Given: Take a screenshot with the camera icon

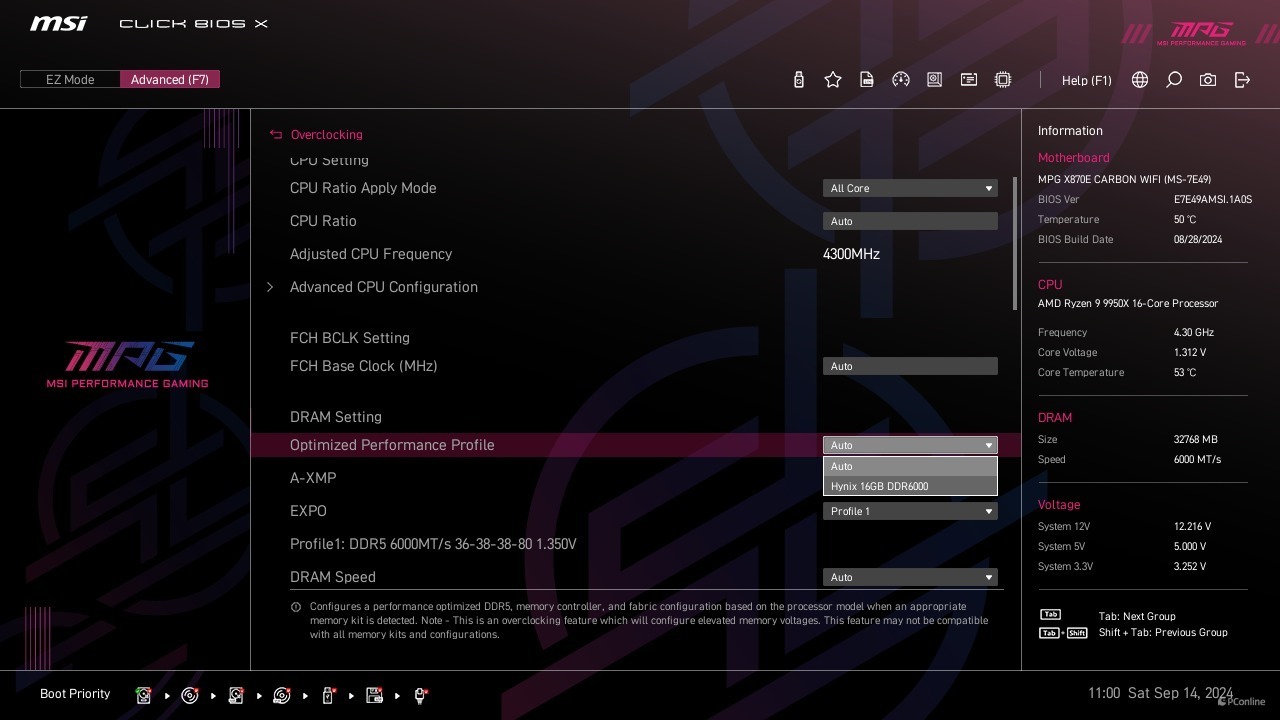Looking at the screenshot, I should (x=1208, y=80).
